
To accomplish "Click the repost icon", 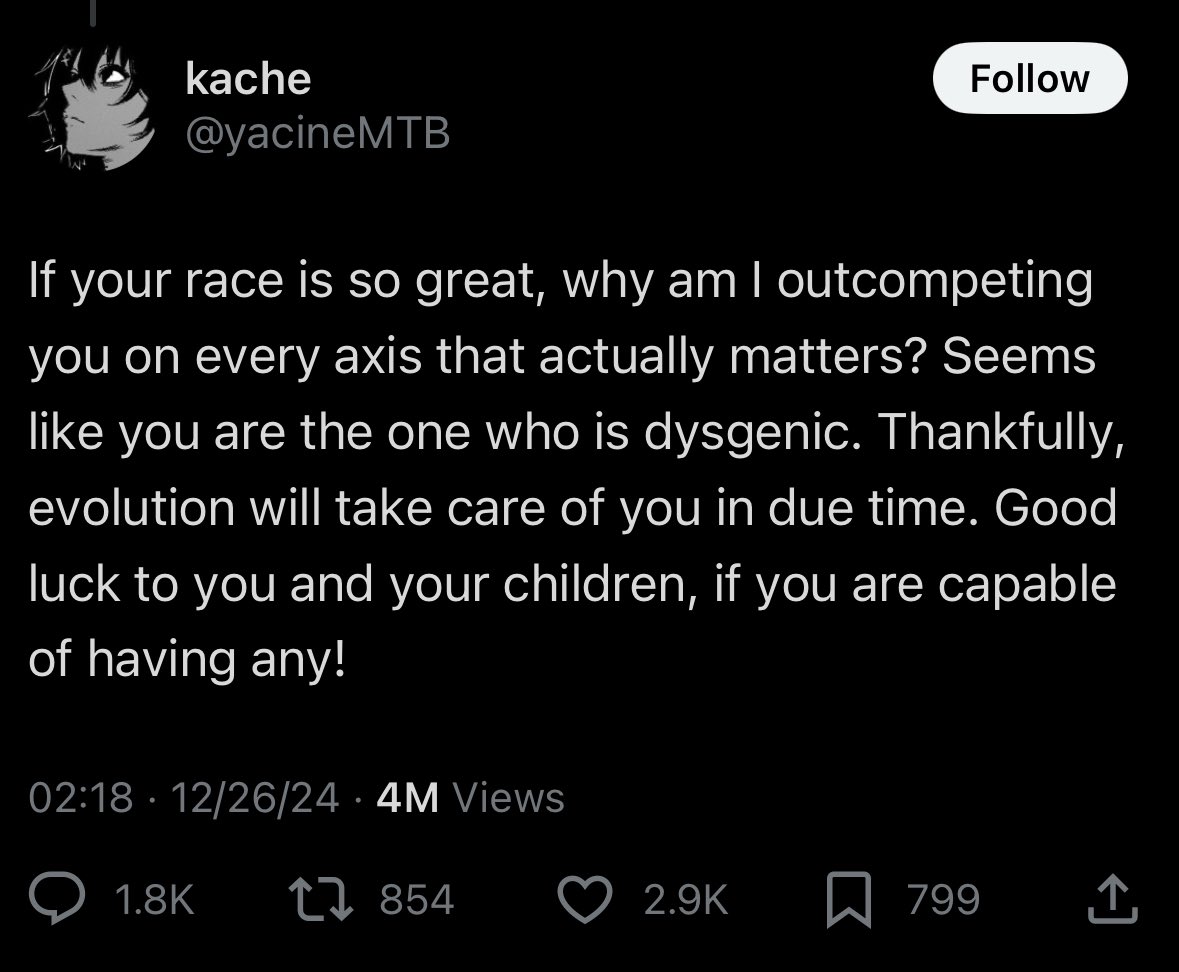I will [320, 899].
